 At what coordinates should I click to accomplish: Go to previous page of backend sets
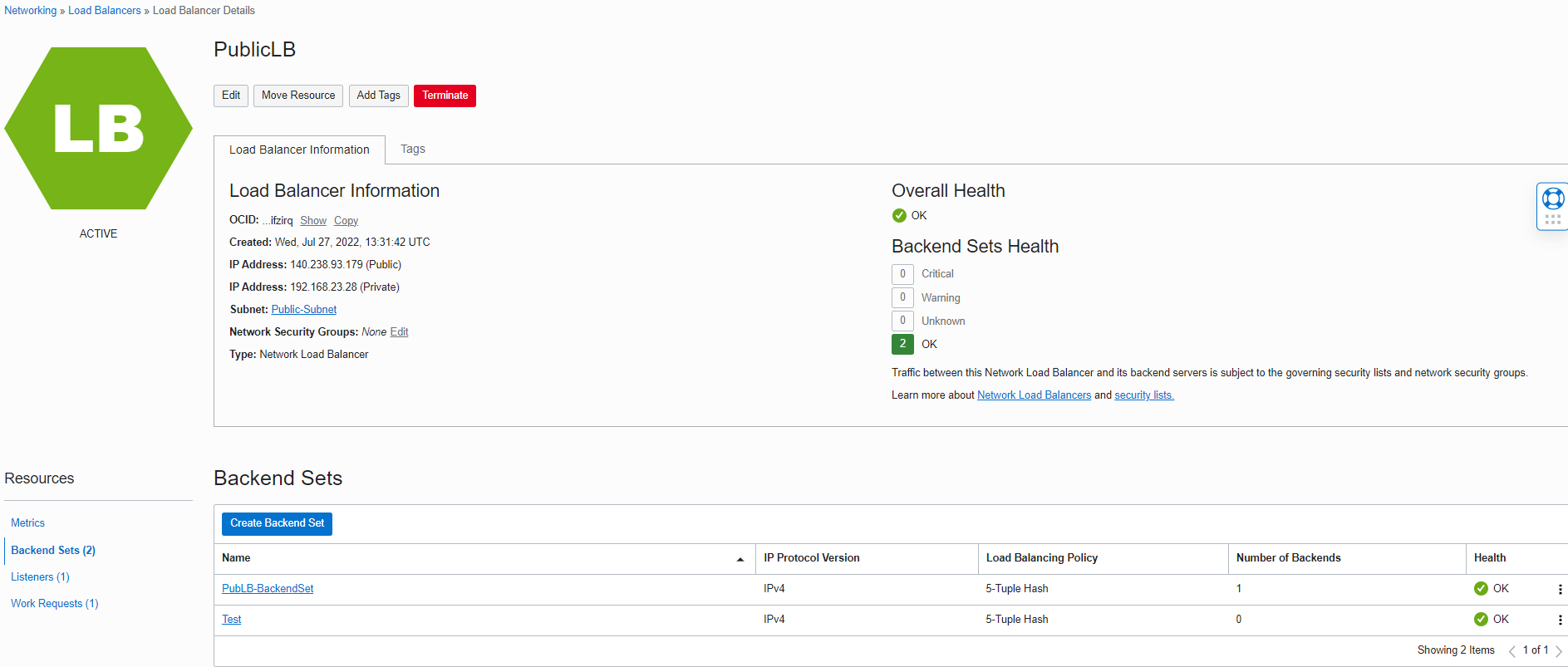tap(1511, 651)
